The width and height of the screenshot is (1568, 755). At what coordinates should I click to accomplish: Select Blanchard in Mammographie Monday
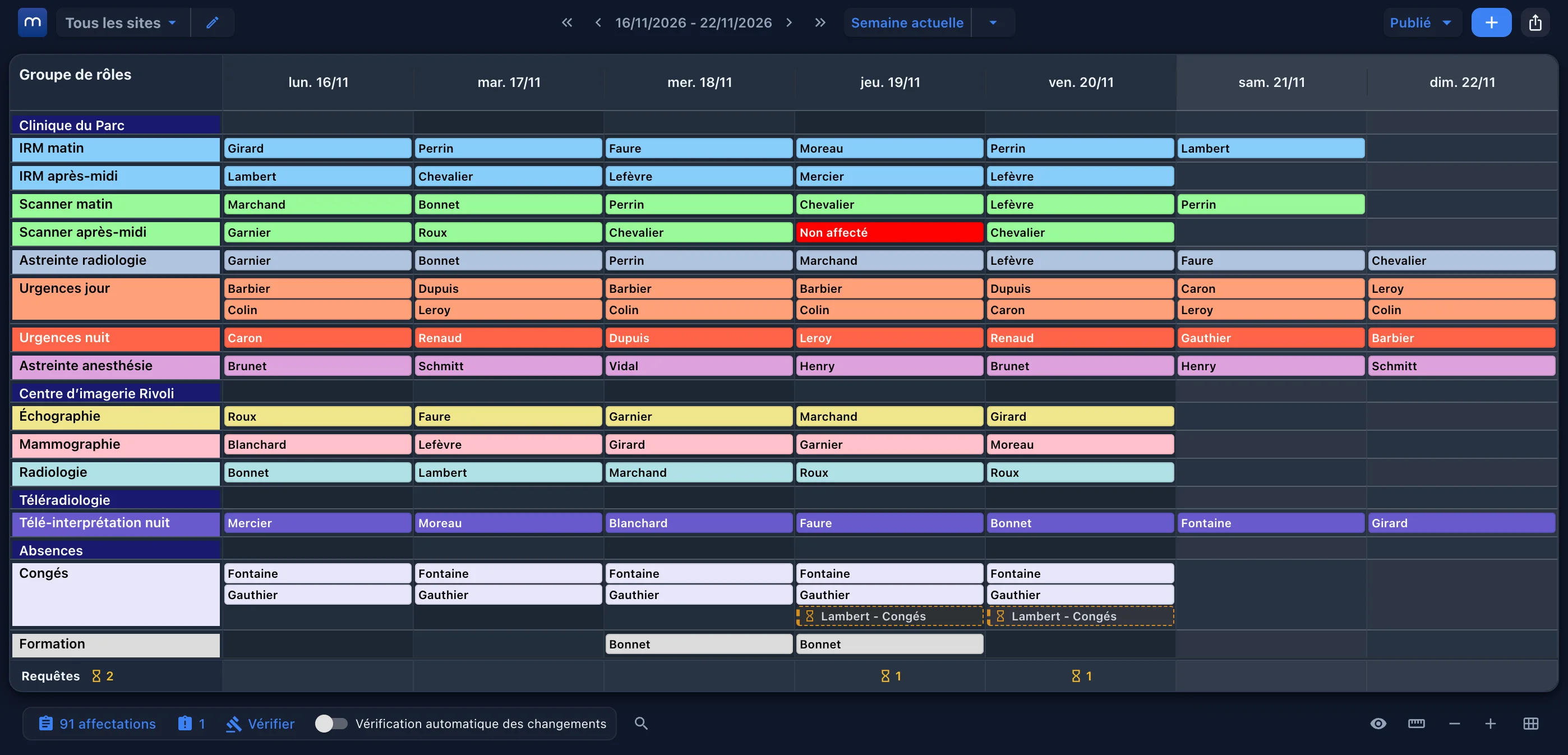point(317,444)
